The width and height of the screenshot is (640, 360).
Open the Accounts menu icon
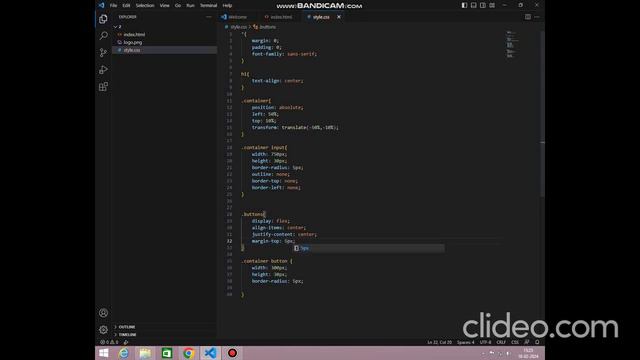(x=103, y=313)
